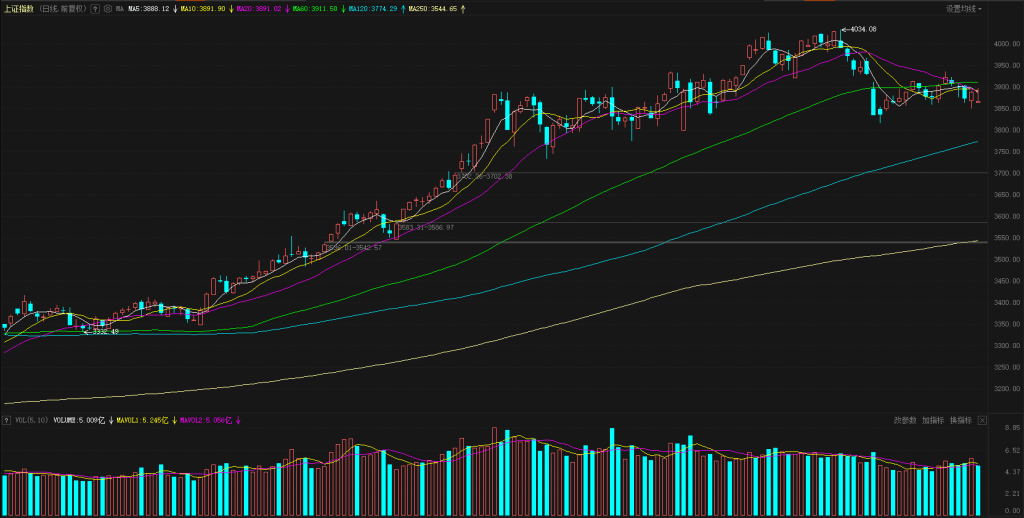Click 加指标 to add an indicator
The image size is (1024, 518).
tap(933, 420)
